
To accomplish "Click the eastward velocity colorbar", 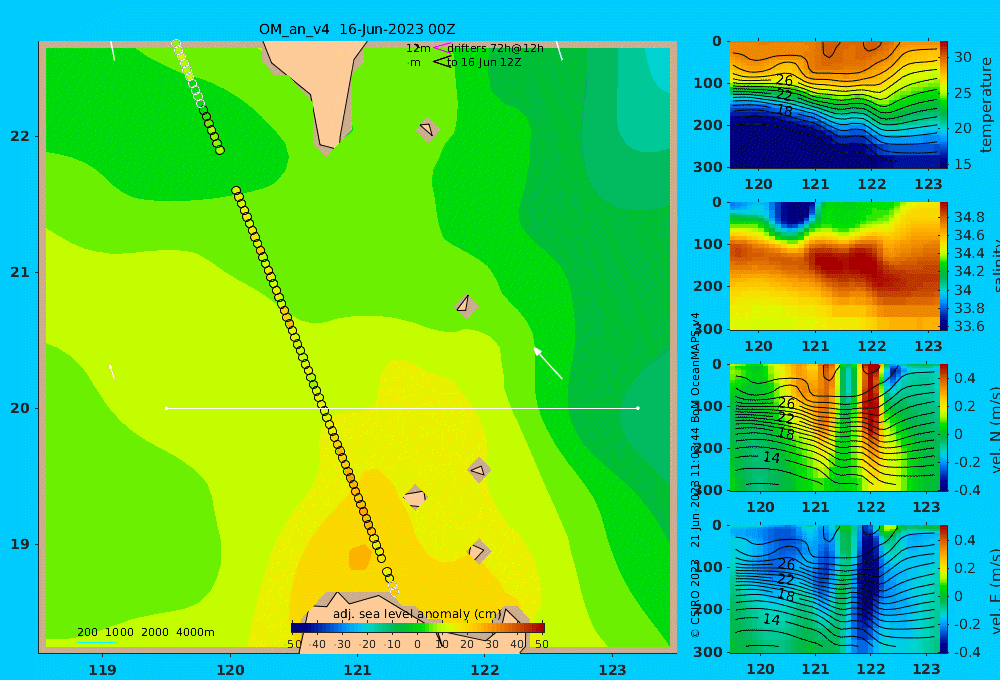I will pos(944,589).
